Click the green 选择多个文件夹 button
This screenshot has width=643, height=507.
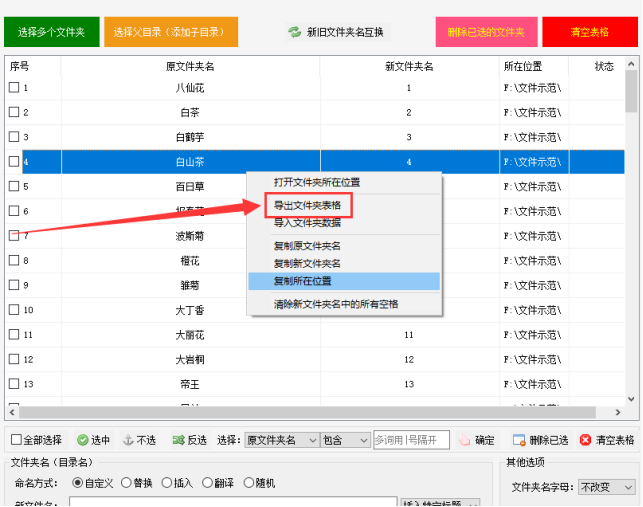(52, 32)
